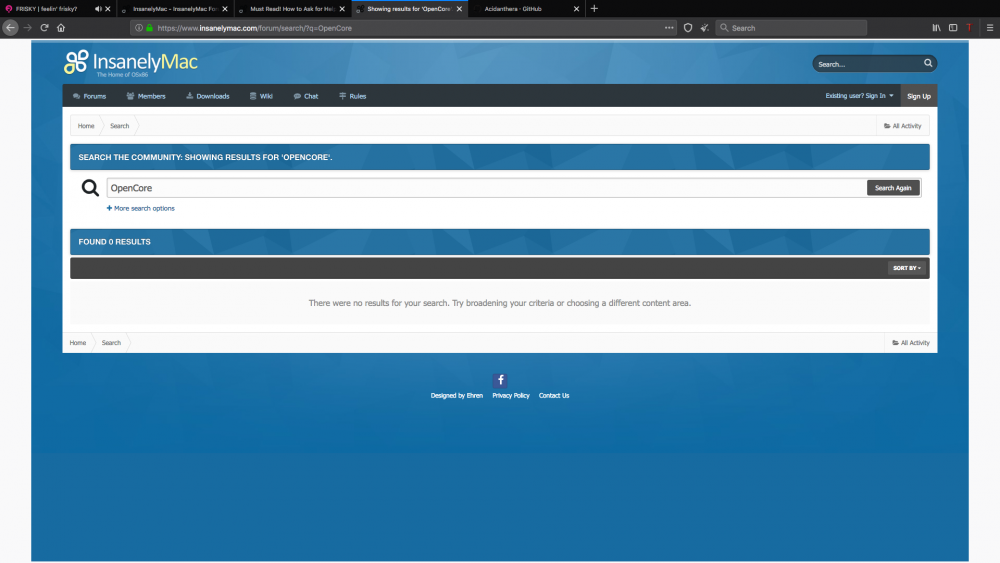The image size is (1000, 563).
Task: Open the Sort By dropdown
Action: 907,268
